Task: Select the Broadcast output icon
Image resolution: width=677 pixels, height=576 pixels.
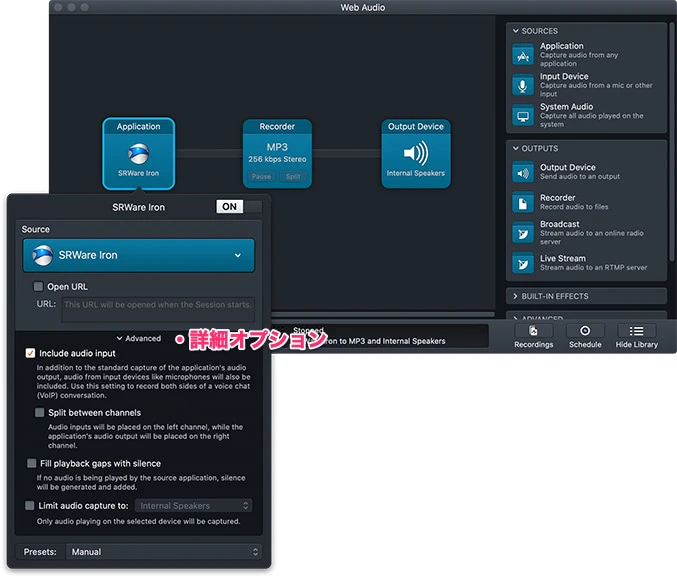Action: tap(523, 233)
